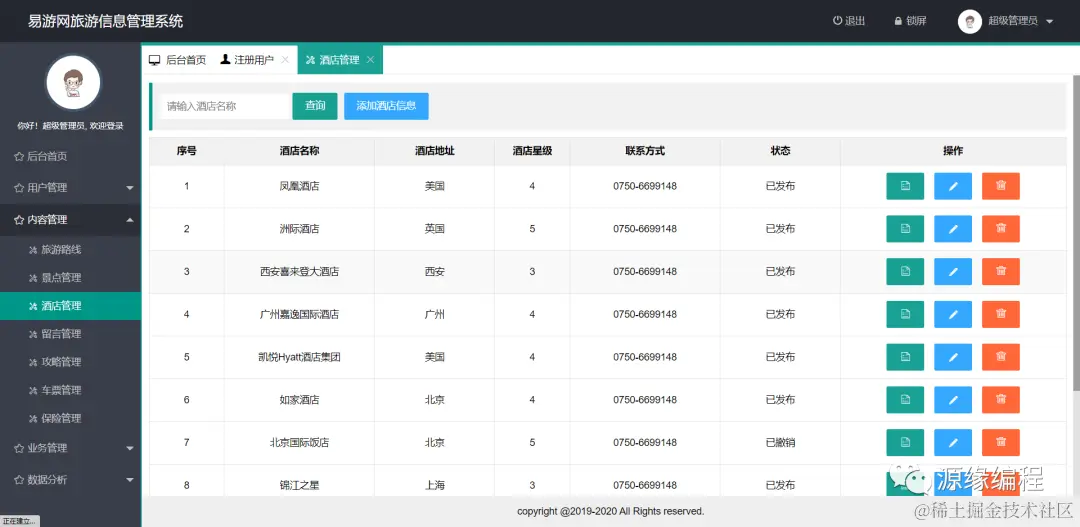Click the header avatar icon

coord(969,21)
